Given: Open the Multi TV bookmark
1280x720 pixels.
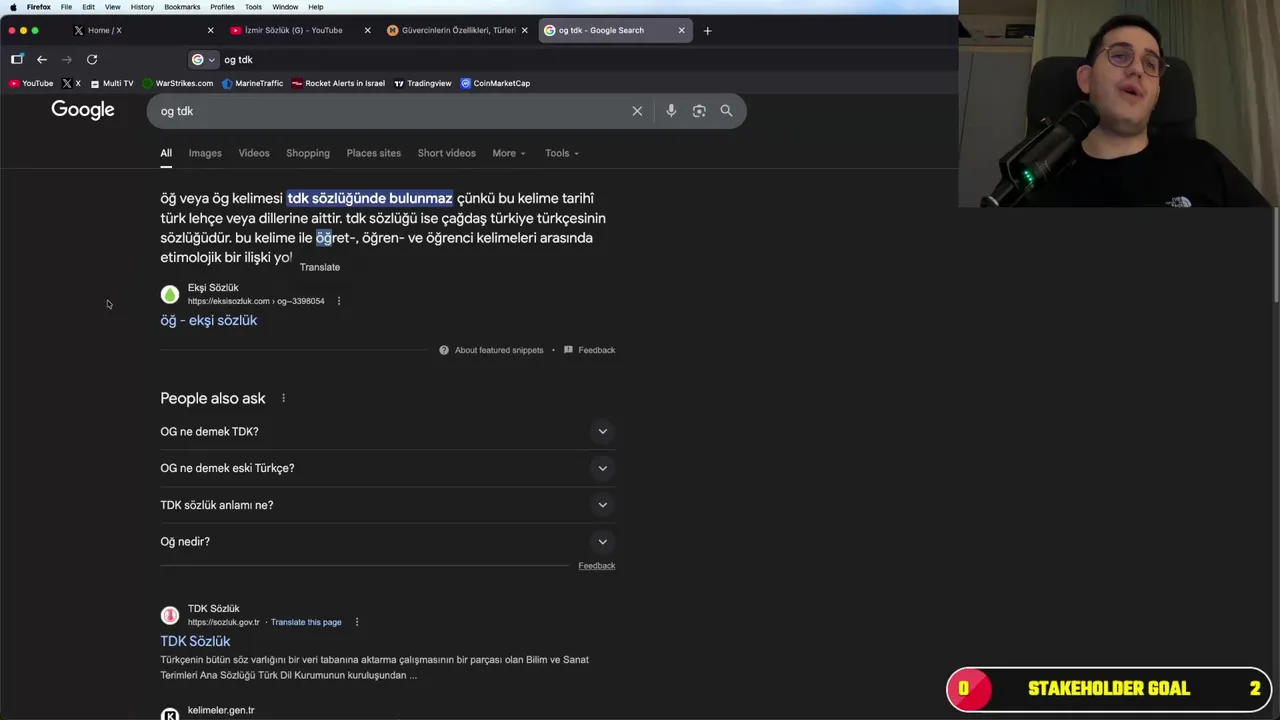Looking at the screenshot, I should [x=111, y=83].
